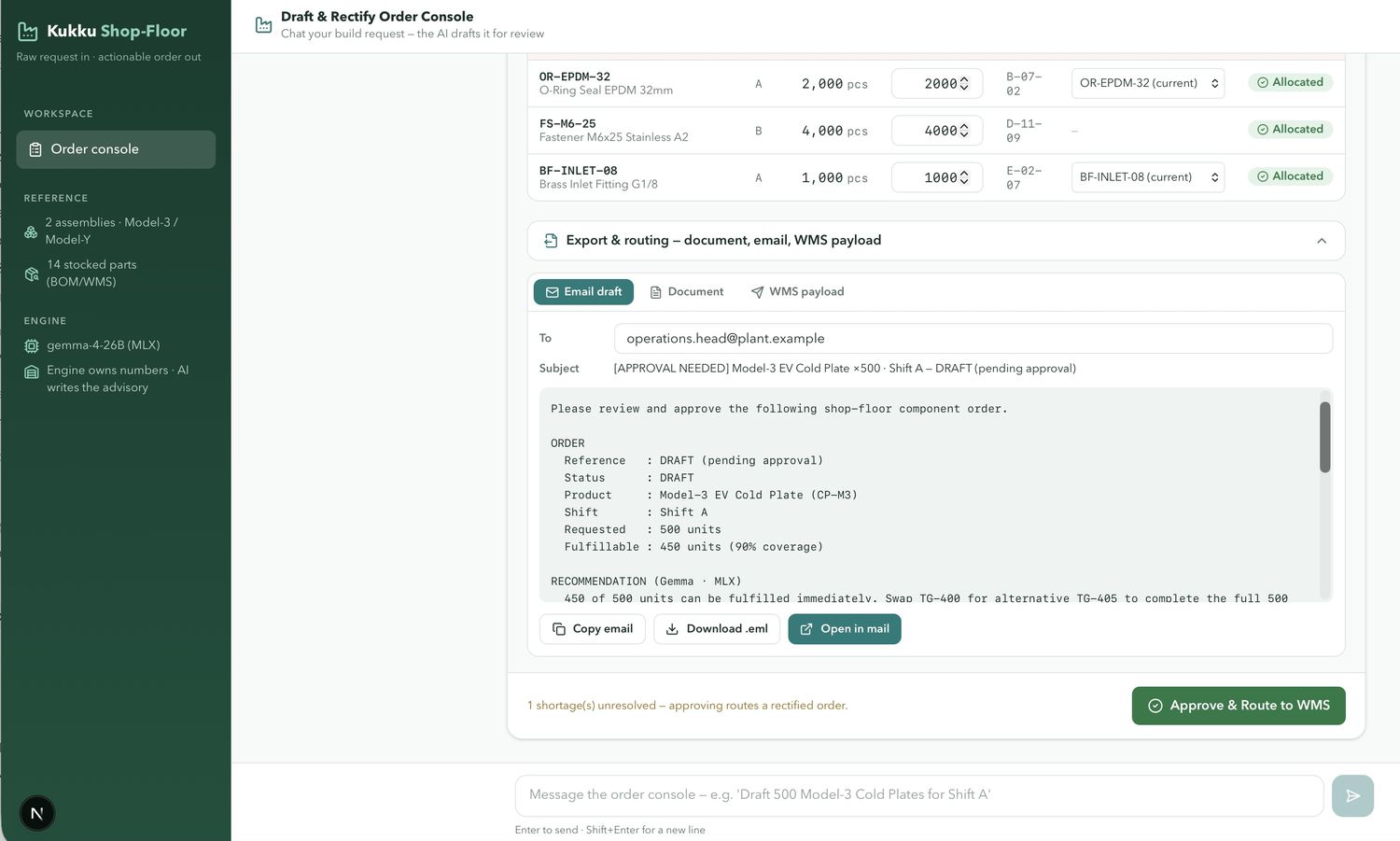
Task: Click the Brass Inlet Fitting G1/8 description
Action: tap(598, 185)
